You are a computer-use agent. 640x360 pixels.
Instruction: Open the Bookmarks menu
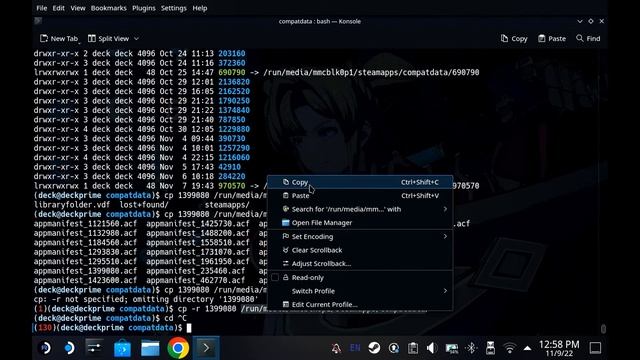109,8
